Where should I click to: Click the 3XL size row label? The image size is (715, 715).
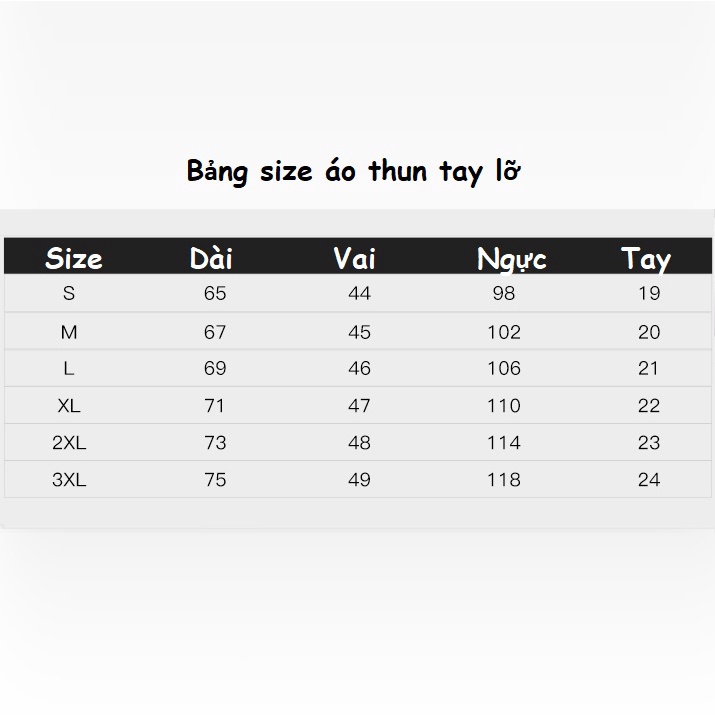pyautogui.click(x=69, y=480)
